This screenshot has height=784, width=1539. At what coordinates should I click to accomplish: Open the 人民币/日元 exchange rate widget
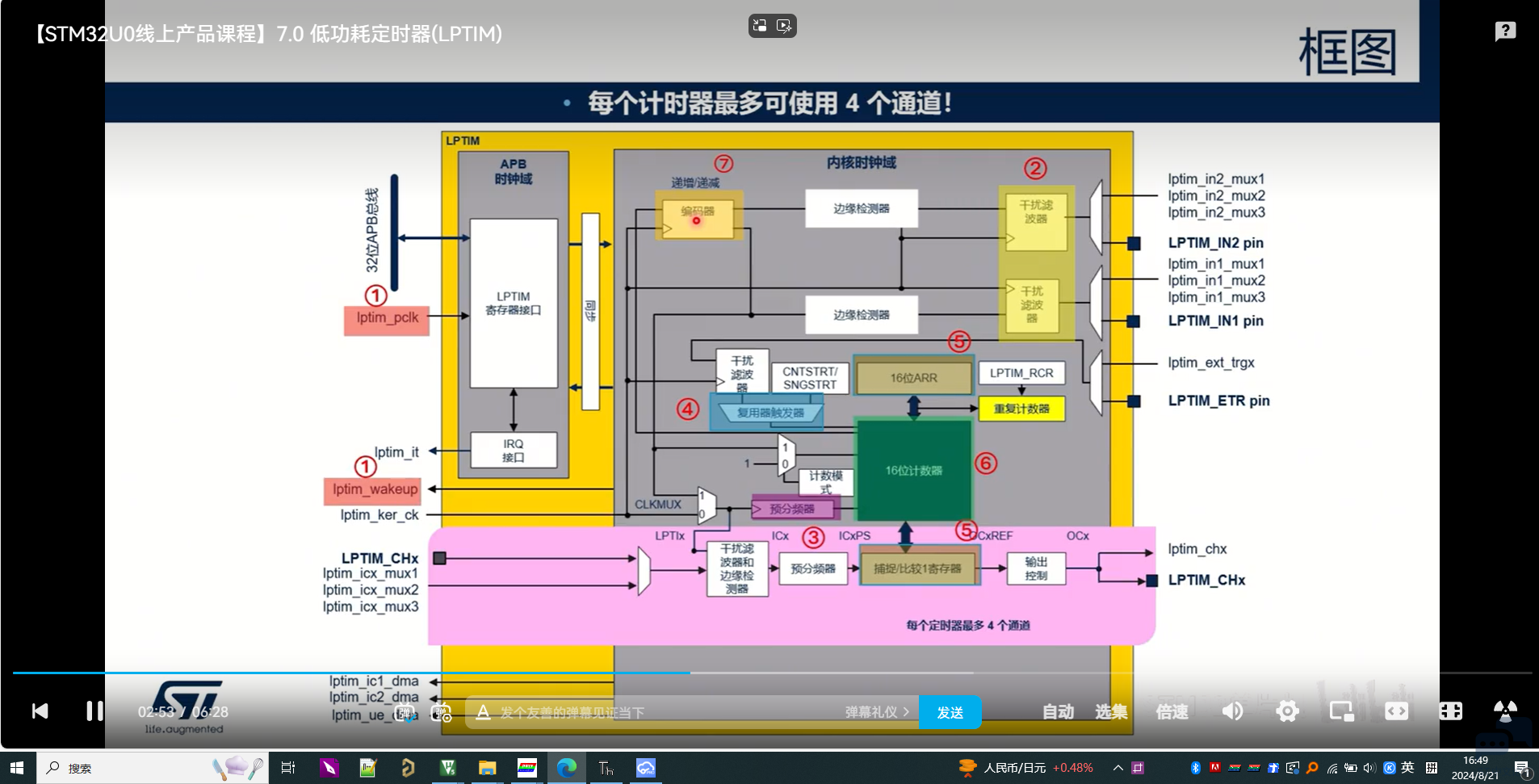(1026, 768)
